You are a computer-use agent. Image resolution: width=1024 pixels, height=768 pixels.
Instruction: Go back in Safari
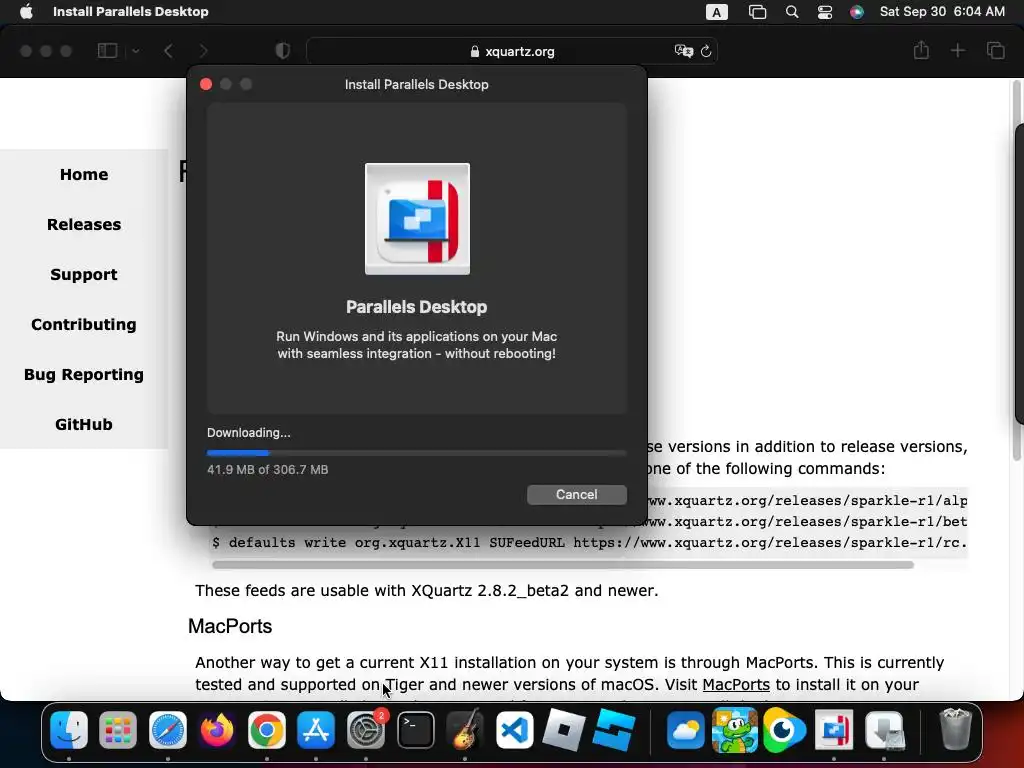point(168,51)
